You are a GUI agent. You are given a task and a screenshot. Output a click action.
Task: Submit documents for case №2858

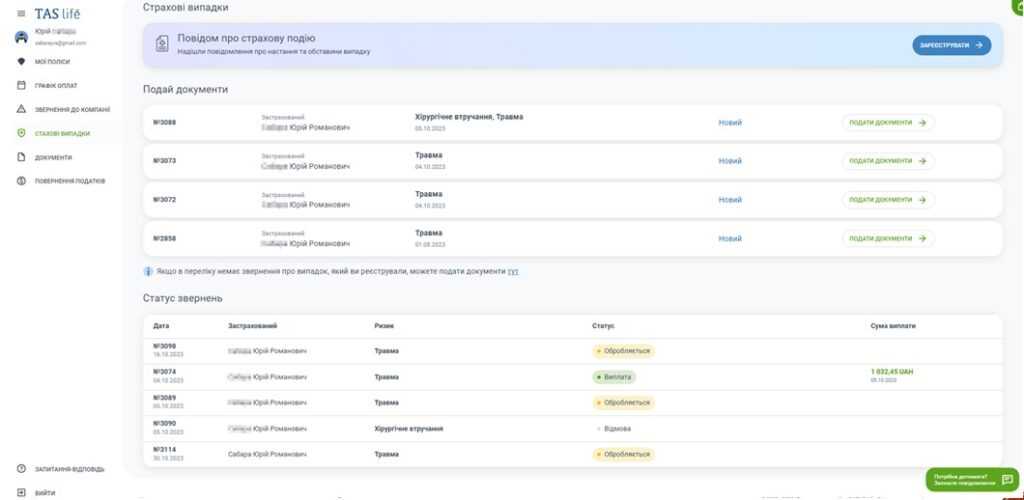point(888,239)
